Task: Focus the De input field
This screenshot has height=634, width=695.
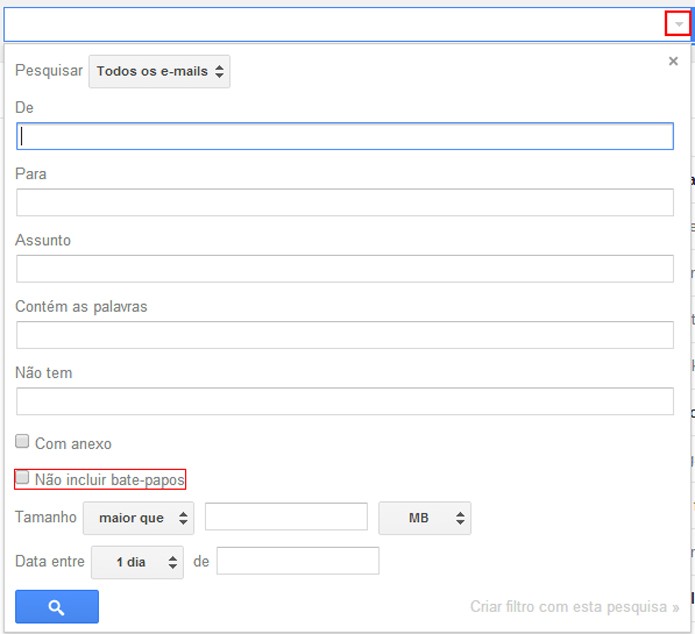Action: click(345, 136)
